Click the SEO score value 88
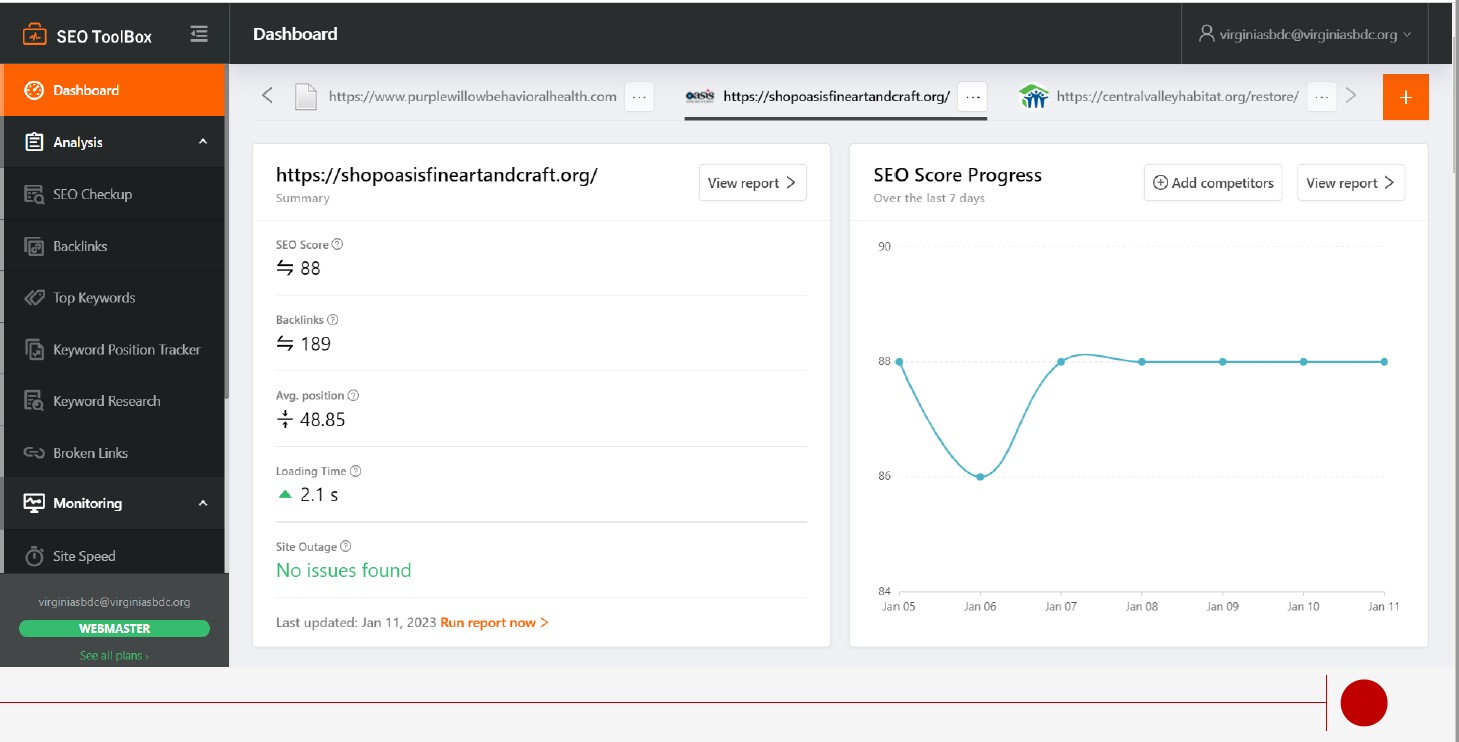This screenshot has height=742, width=1459. pyautogui.click(x=310, y=268)
